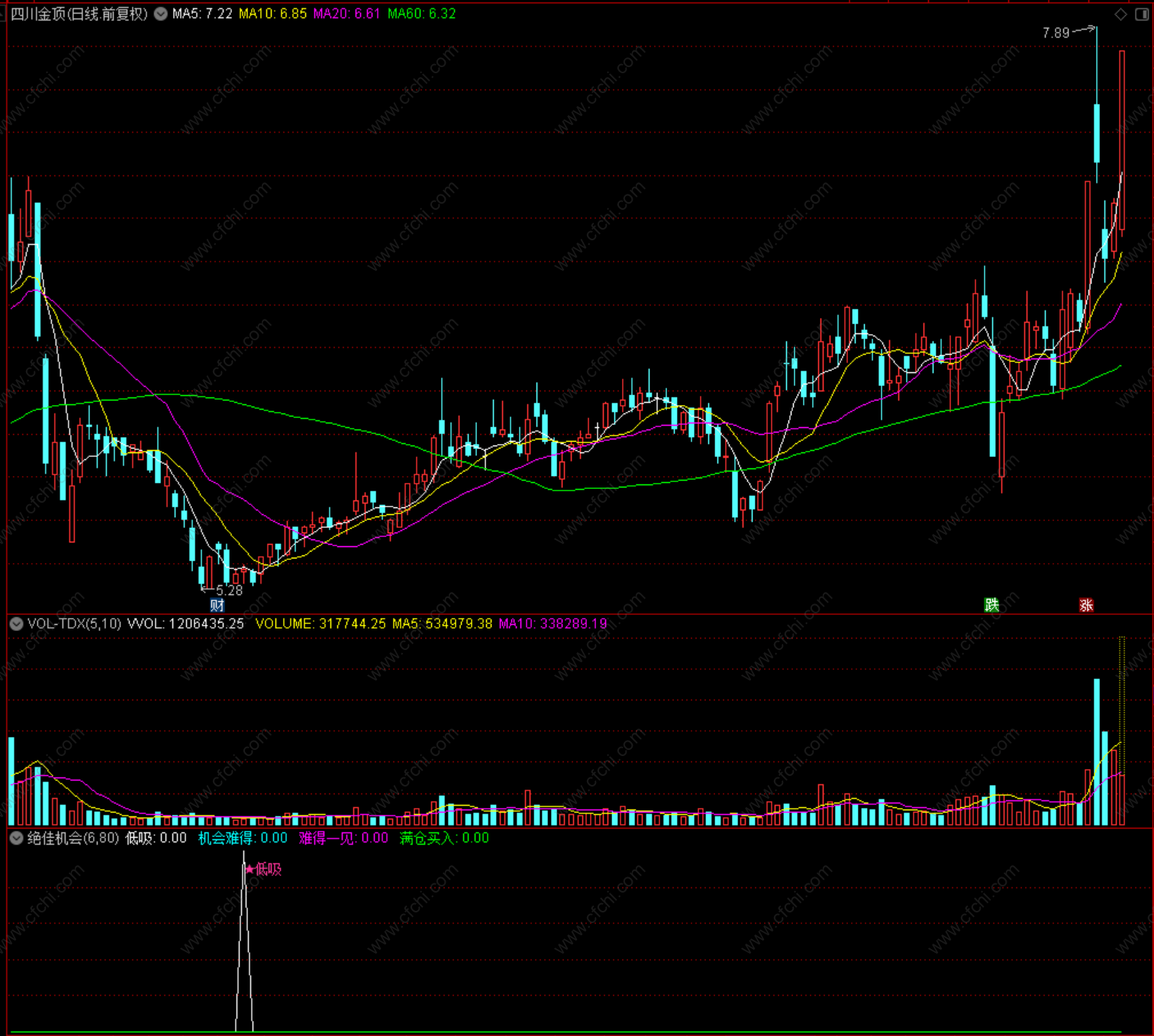
Task: Click the VVOL: 1206435.25 value
Action: (185, 623)
